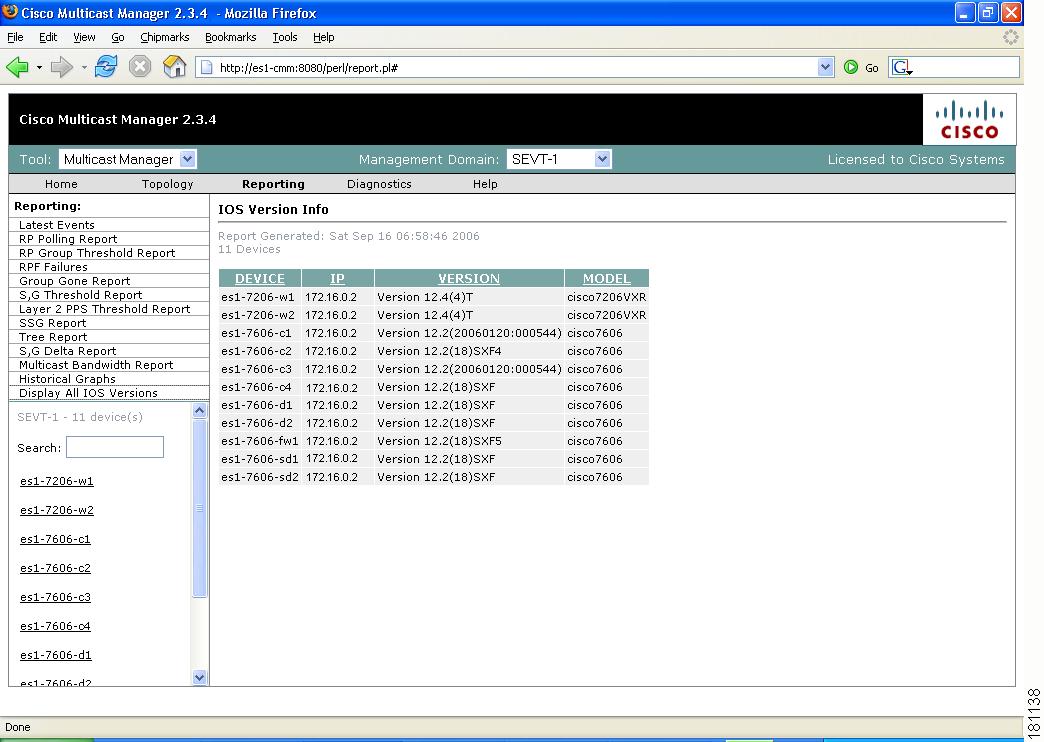Open the RPF Failures report
Viewport: 1044px width, 742px height.
[x=53, y=267]
